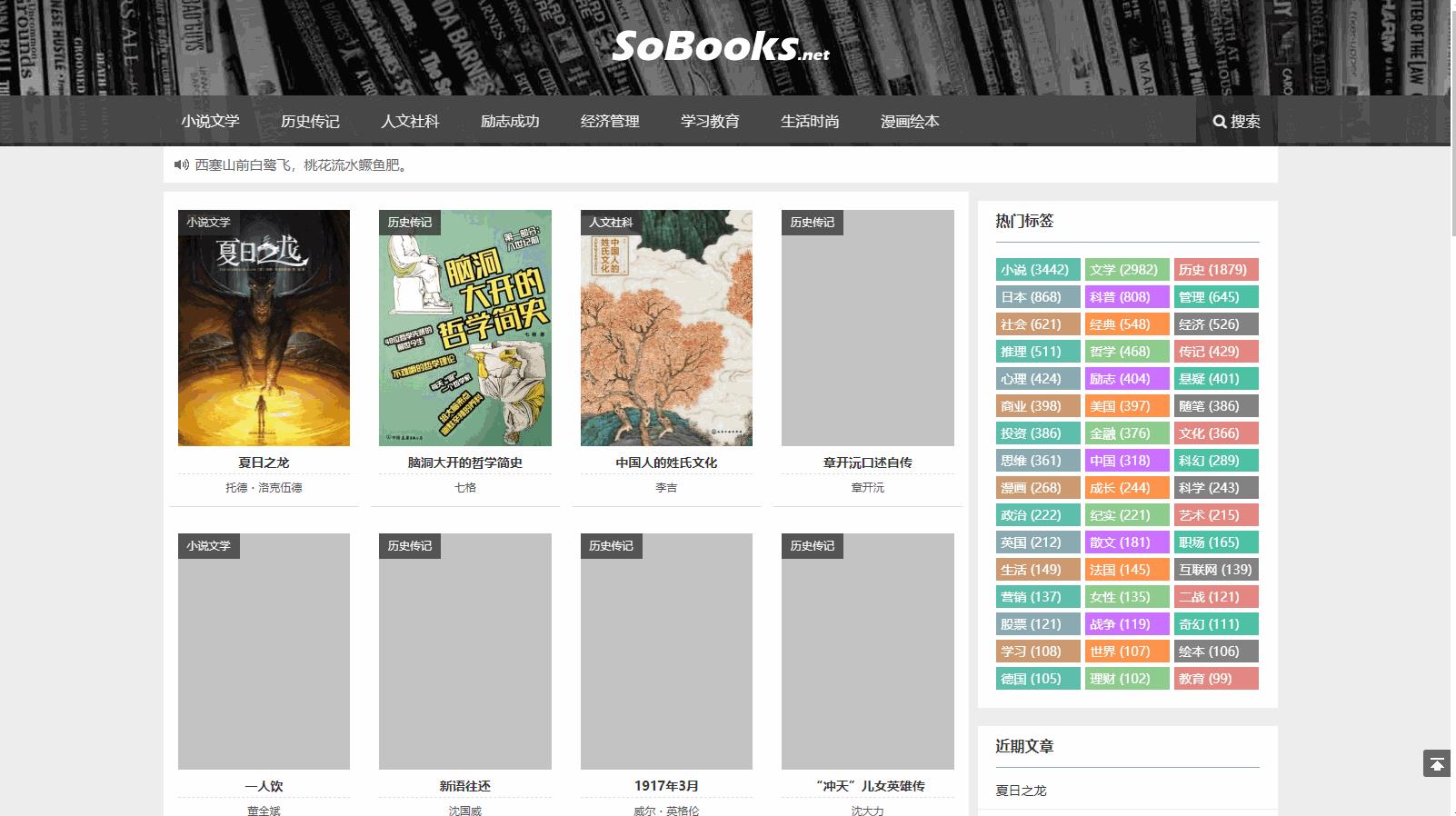Click the scroll-to-top arrow button
Viewport: 1456px width, 816px height.
[1436, 764]
